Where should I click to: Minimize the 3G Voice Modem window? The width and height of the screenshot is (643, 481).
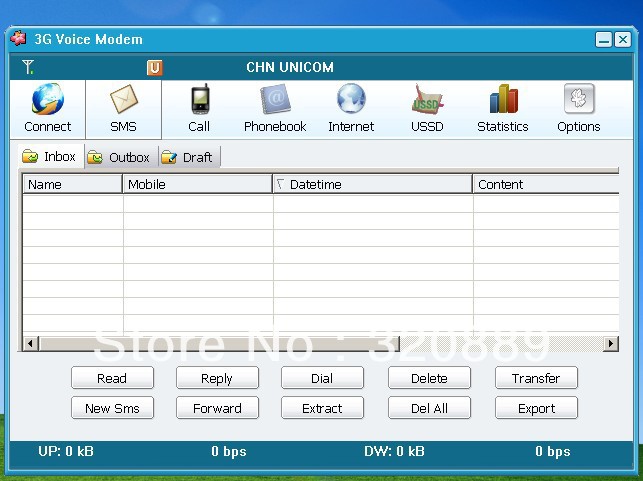pos(604,40)
